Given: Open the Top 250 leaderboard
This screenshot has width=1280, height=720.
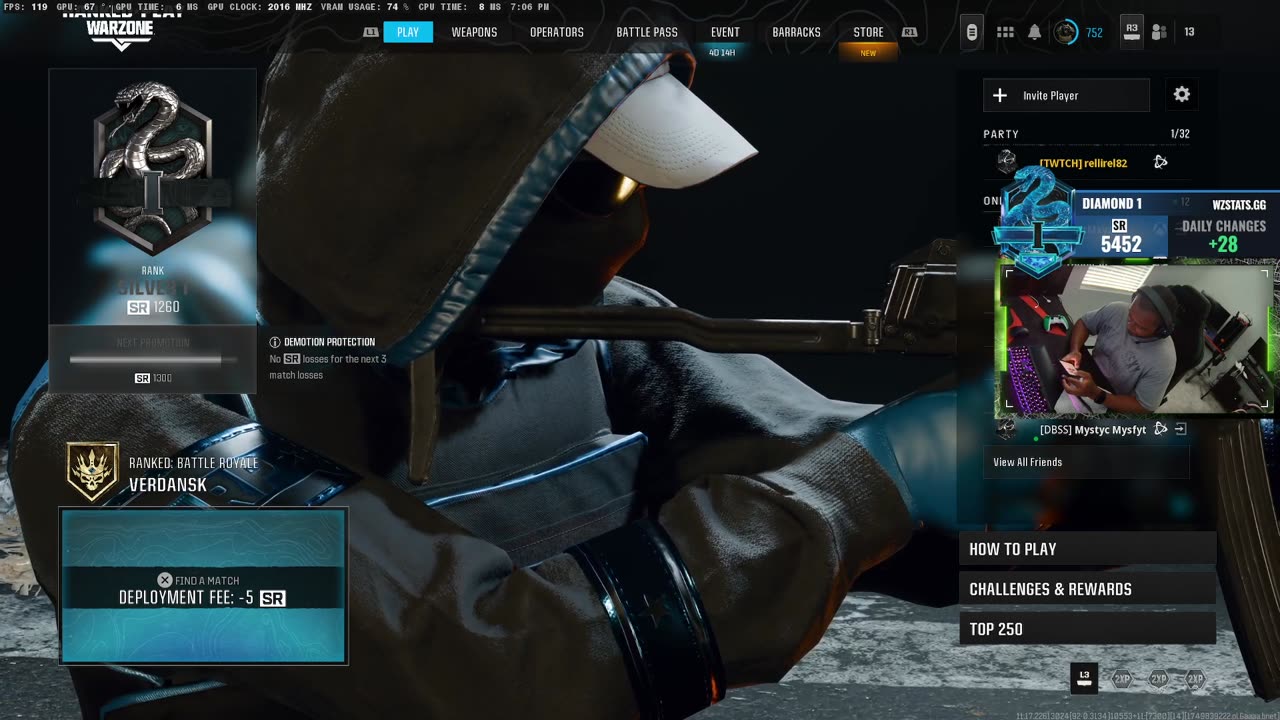Looking at the screenshot, I should click(x=1087, y=629).
